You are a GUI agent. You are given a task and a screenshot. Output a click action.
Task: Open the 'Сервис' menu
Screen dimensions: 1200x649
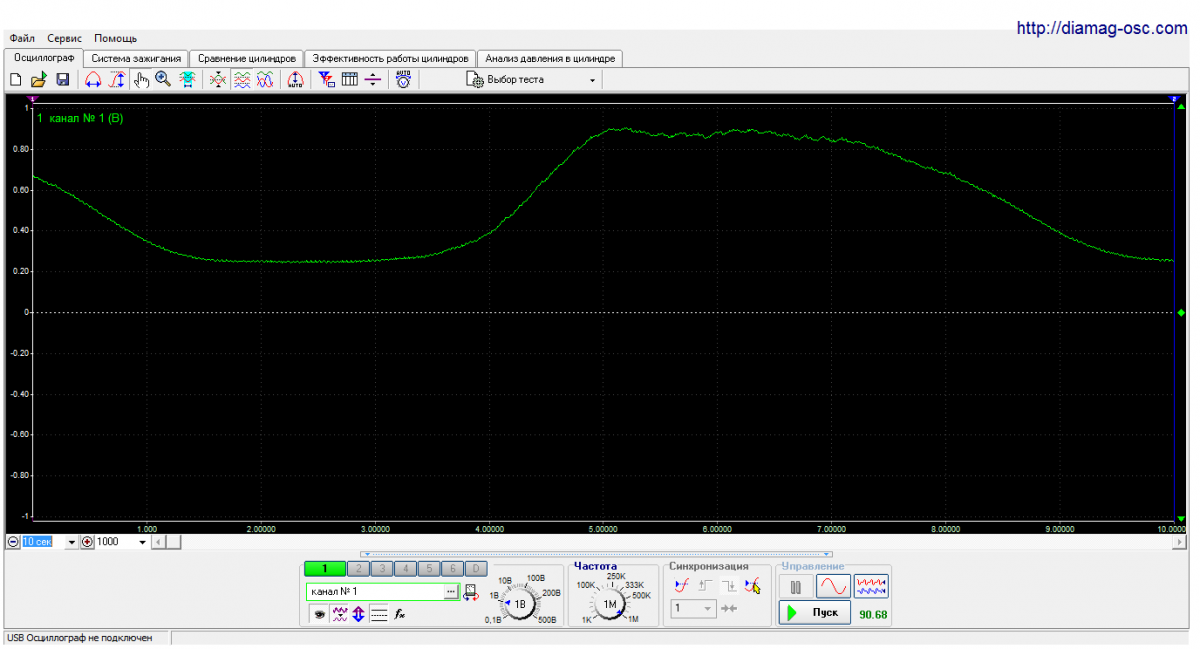coord(64,38)
